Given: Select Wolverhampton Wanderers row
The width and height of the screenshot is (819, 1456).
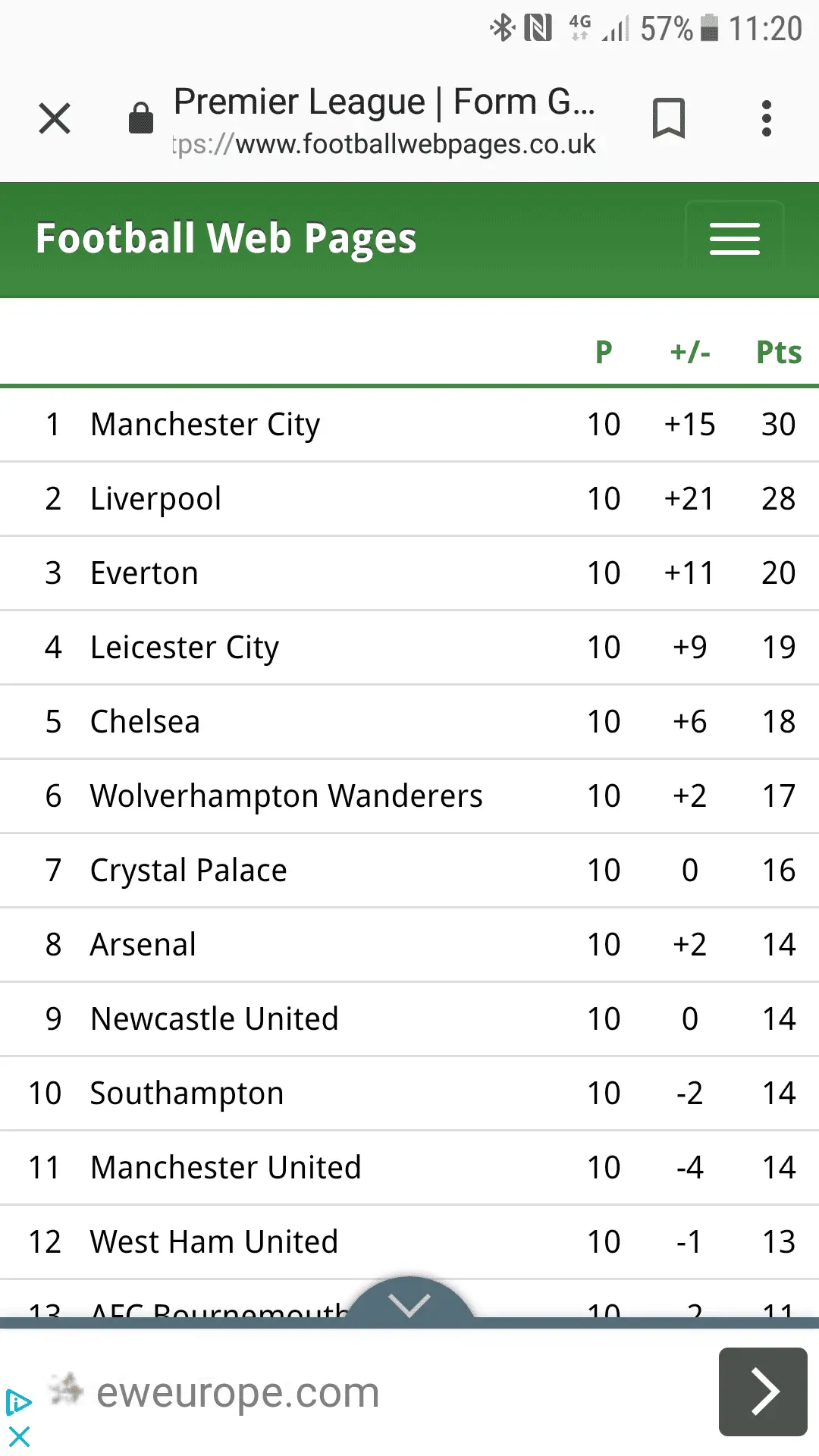Looking at the screenshot, I should (x=286, y=796).
